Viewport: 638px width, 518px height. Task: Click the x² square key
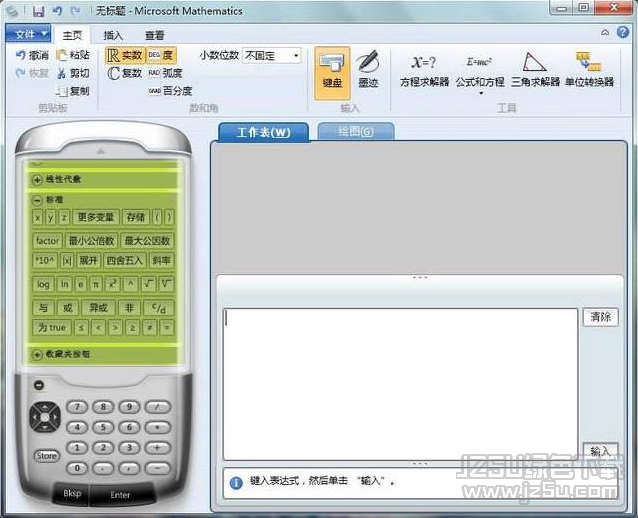pos(112,284)
